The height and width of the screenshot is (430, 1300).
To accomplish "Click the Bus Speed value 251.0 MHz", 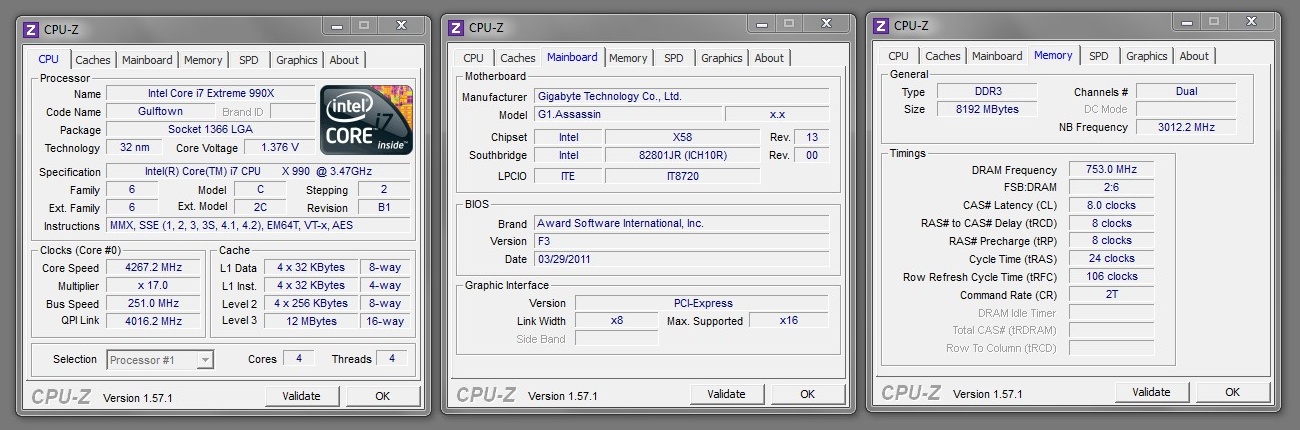I will (154, 304).
